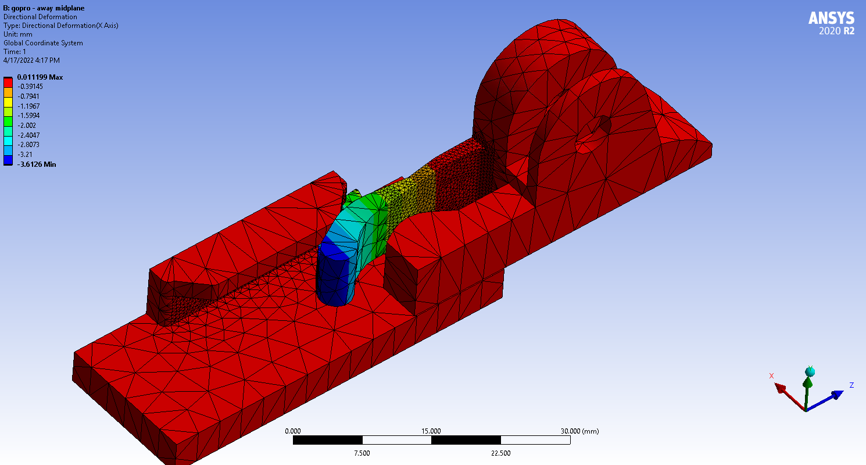The image size is (866, 465).
Task: Click ruler label 30.000 (mm)
Action: [x=579, y=431]
